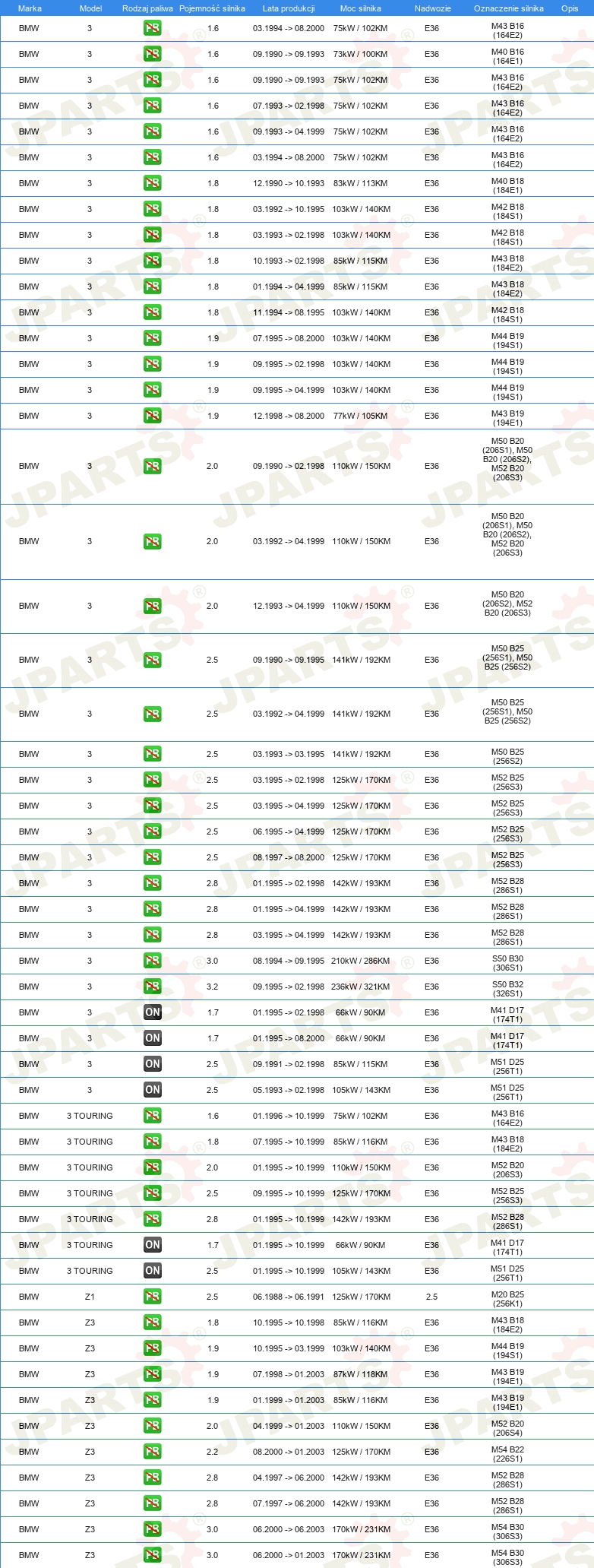This screenshot has height=1568, width=594.
Task: Click the Moc silnika column header
Action: point(361,8)
